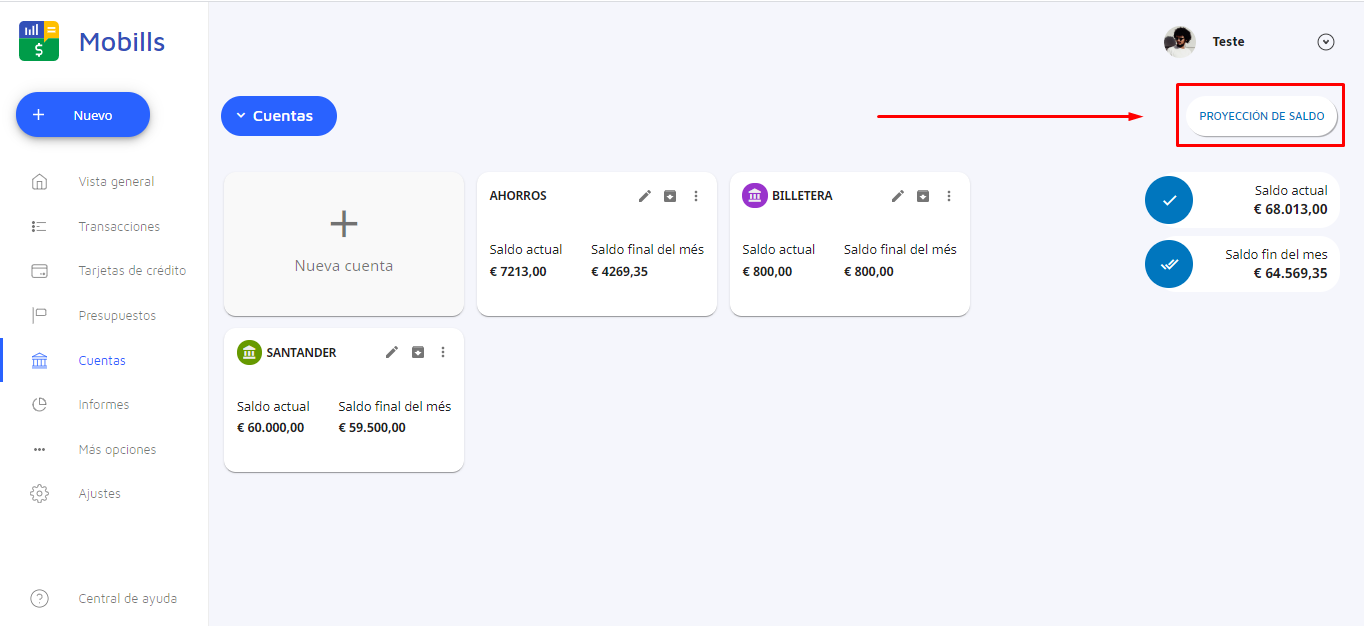Navigate to Presupuestos in sidebar

(117, 316)
